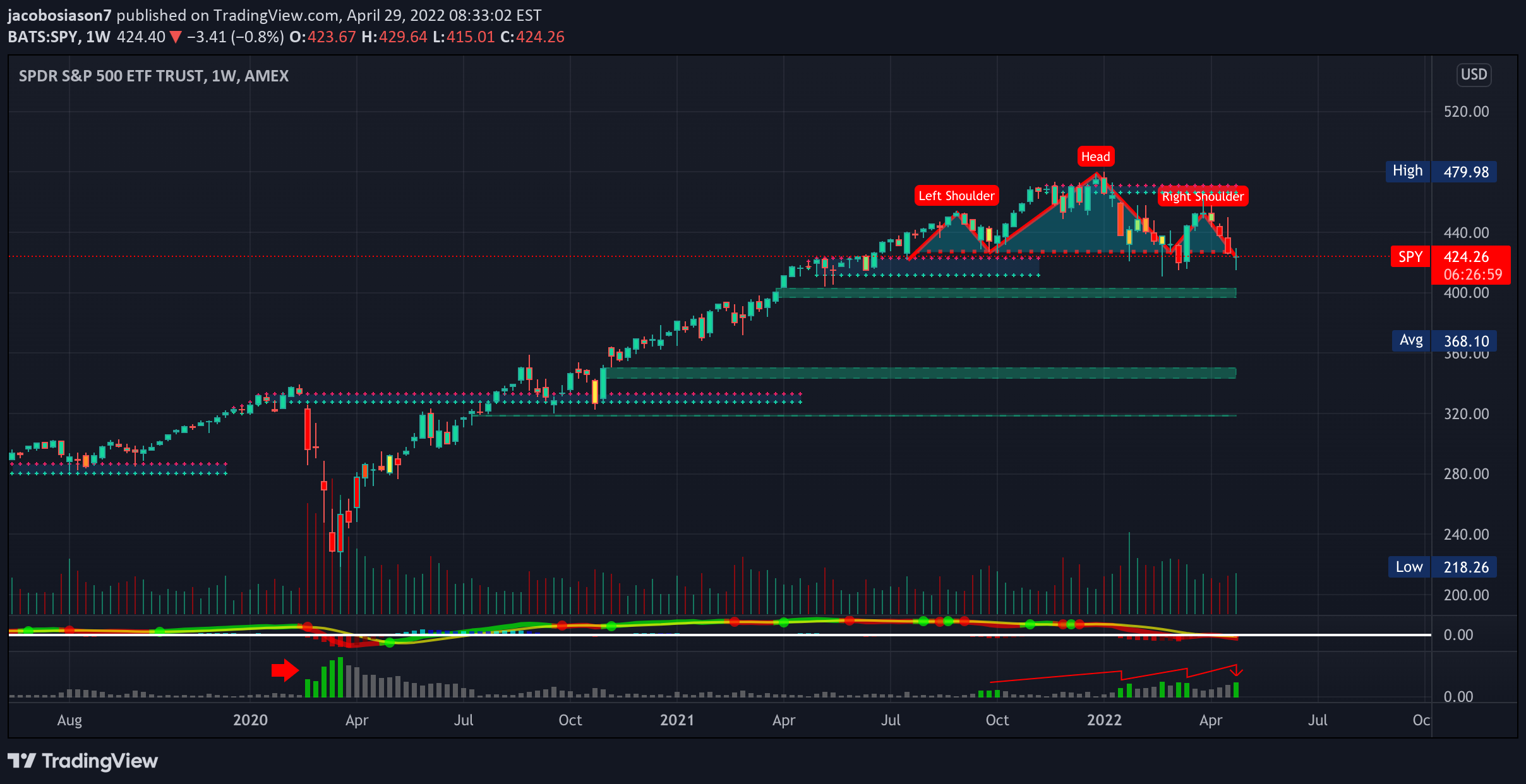Click the 520.00 price scale label

tap(1466, 112)
